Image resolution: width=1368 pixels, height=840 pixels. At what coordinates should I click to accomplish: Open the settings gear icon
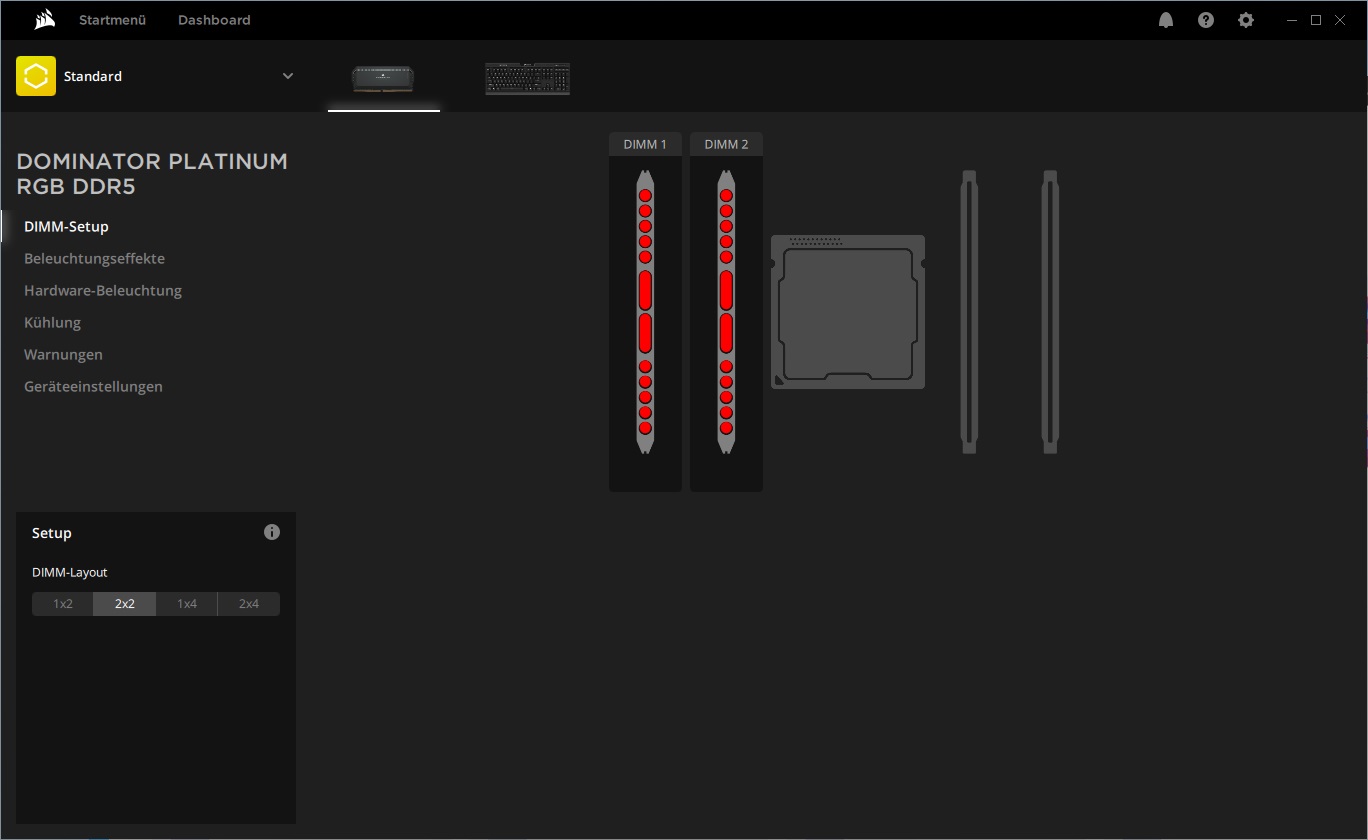point(1246,20)
